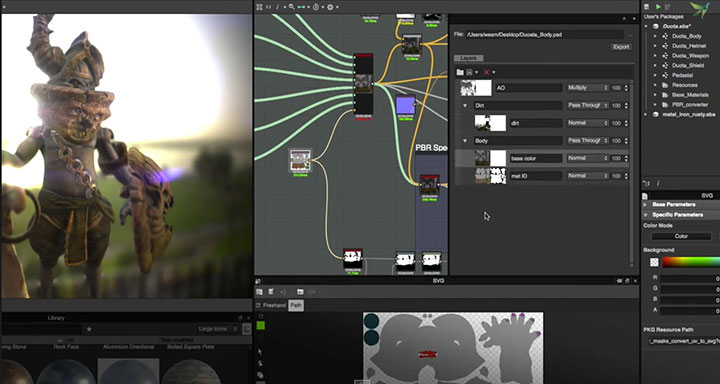Click the timer clock icon in graph toolbar
720x384 pixels.
click(x=315, y=7)
